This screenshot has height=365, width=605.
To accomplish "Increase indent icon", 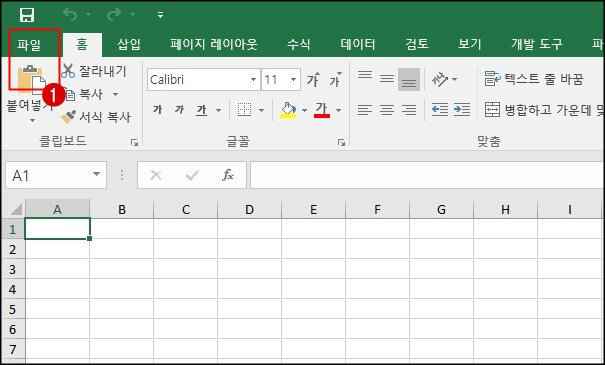I will click(x=462, y=110).
